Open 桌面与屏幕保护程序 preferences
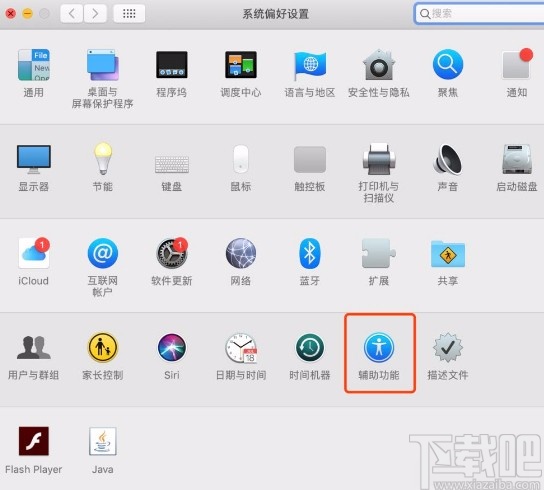 [x=102, y=65]
